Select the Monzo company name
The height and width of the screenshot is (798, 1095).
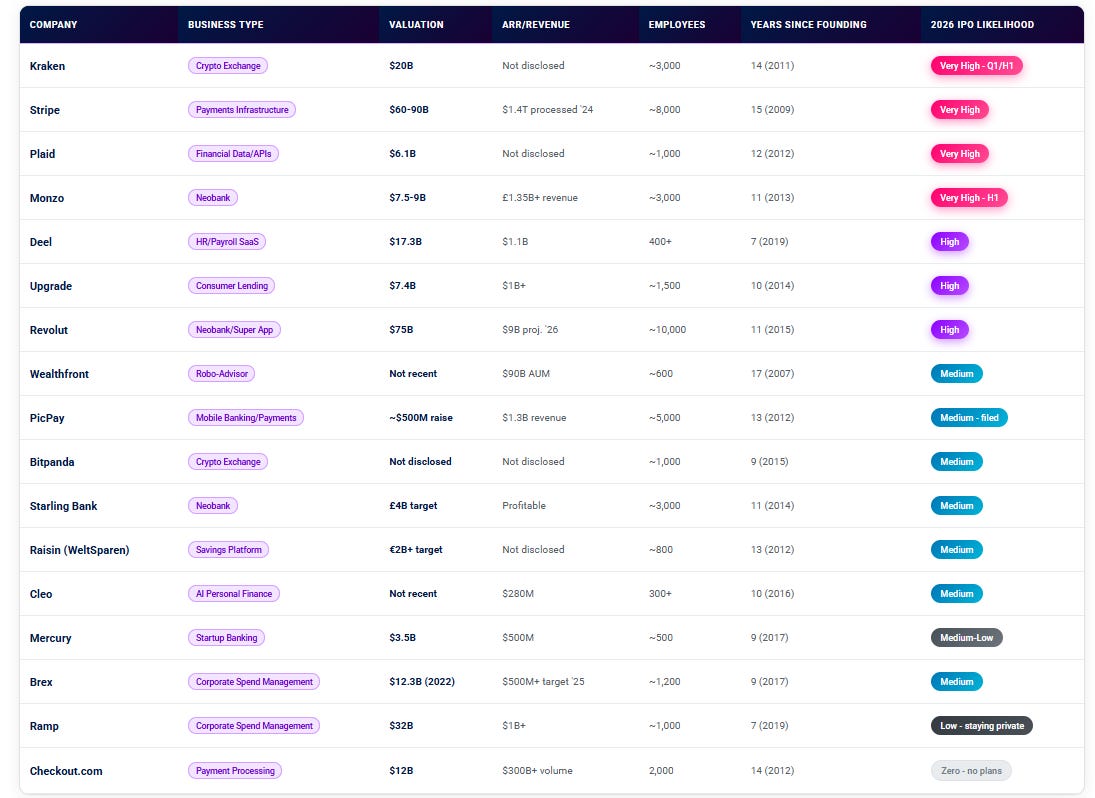point(47,198)
